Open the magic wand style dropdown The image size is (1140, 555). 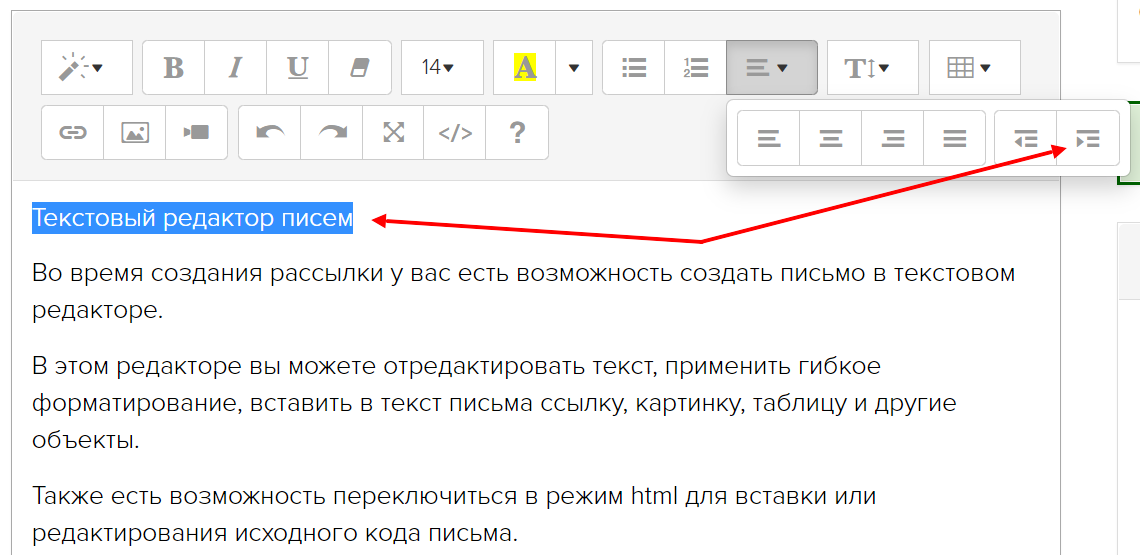(x=86, y=68)
